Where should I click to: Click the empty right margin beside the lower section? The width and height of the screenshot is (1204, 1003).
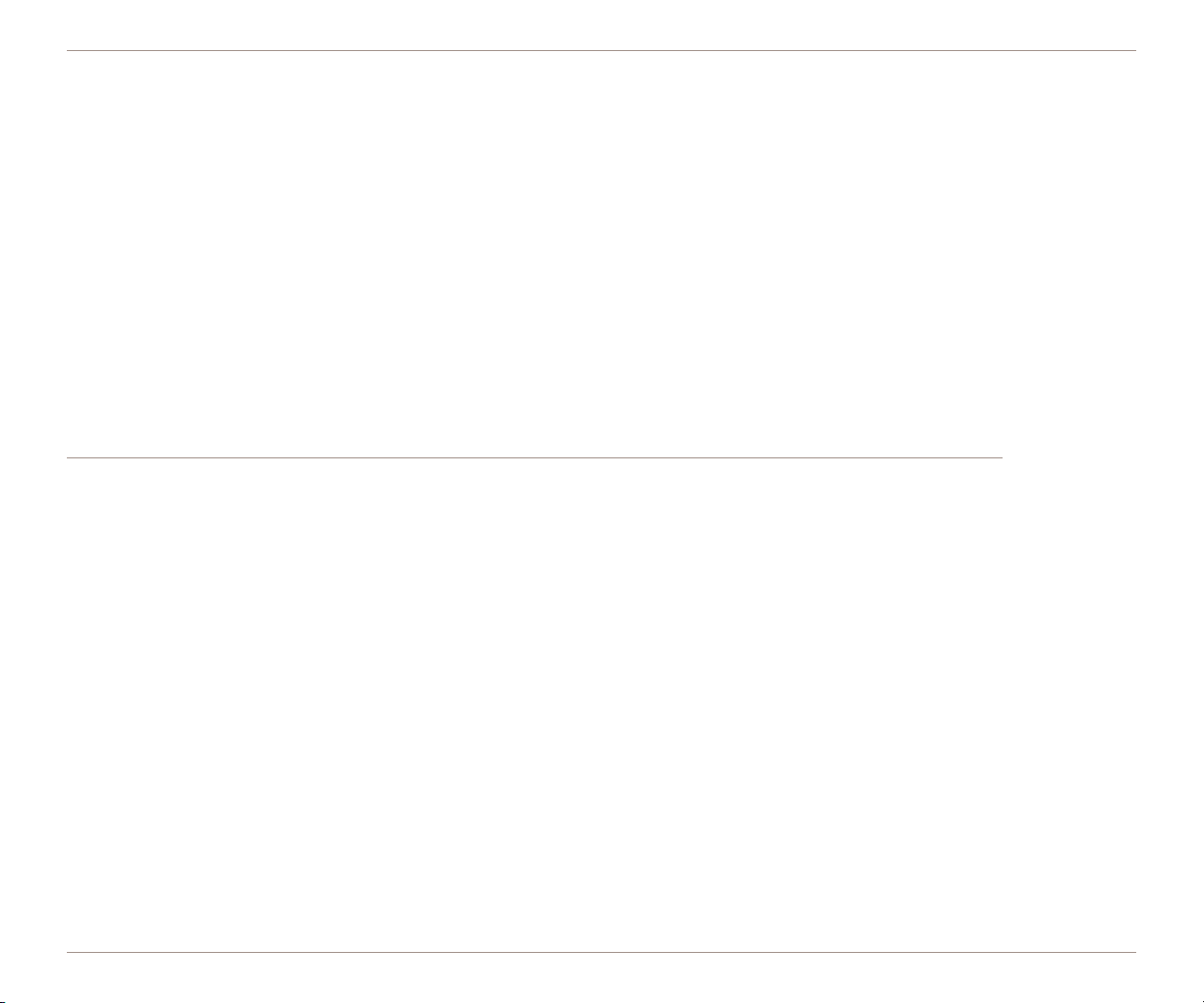tap(1170, 705)
